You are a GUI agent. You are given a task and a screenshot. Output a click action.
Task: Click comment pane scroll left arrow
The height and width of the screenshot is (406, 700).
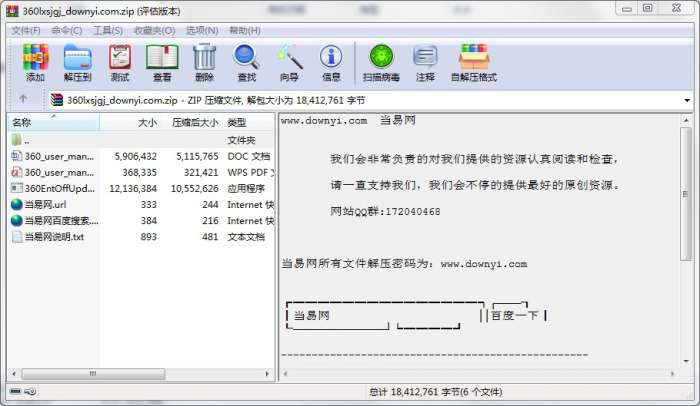[285, 373]
